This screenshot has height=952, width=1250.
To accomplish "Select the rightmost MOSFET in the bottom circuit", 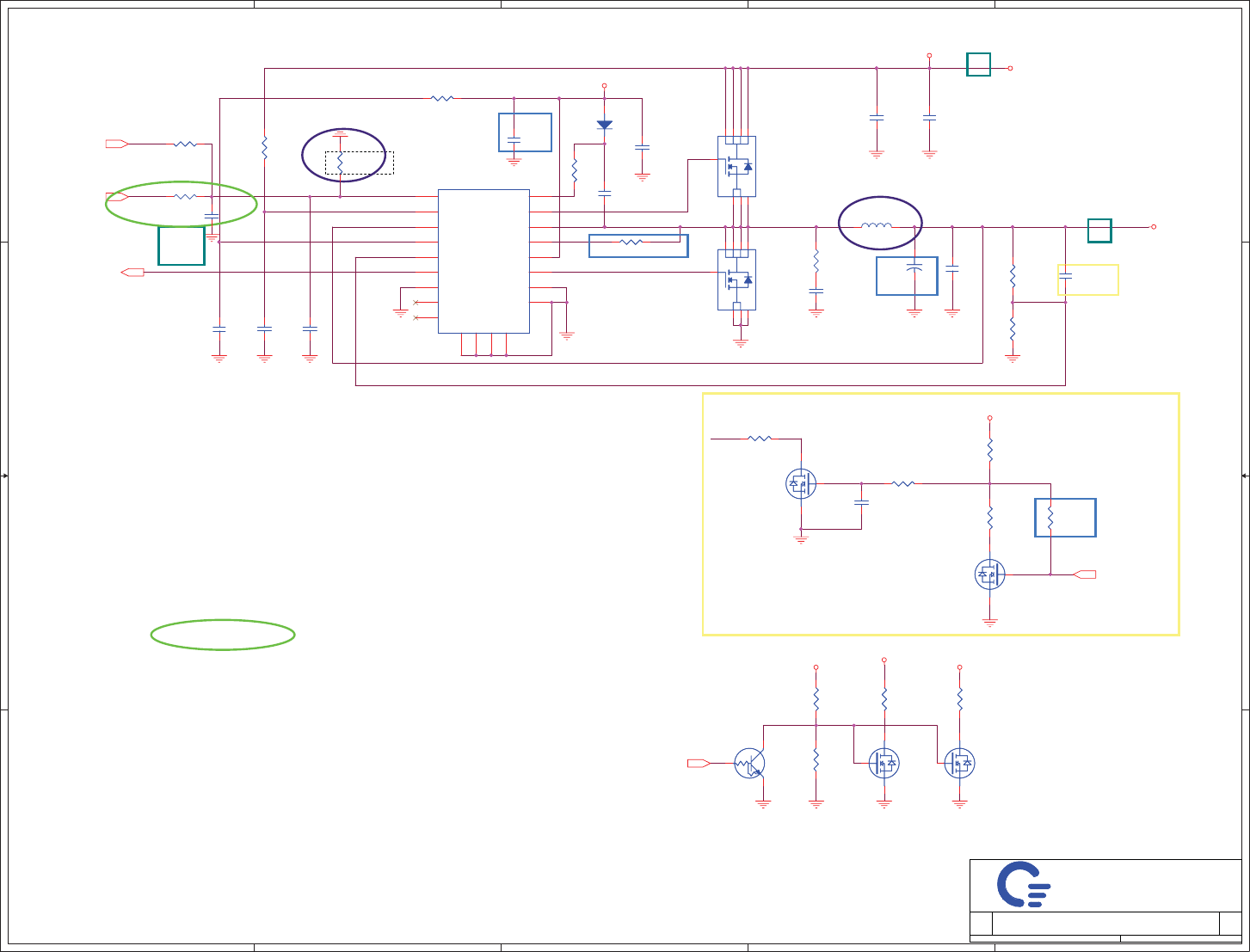I will [959, 763].
